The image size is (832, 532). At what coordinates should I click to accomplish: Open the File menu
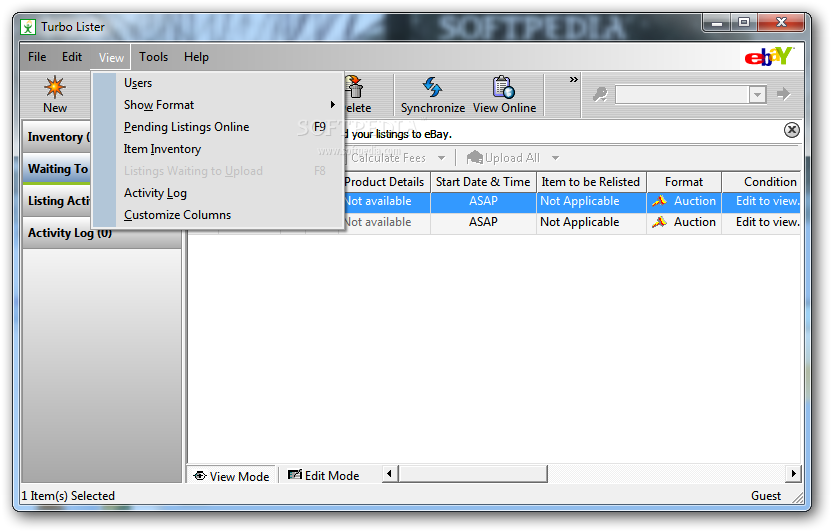pos(37,57)
